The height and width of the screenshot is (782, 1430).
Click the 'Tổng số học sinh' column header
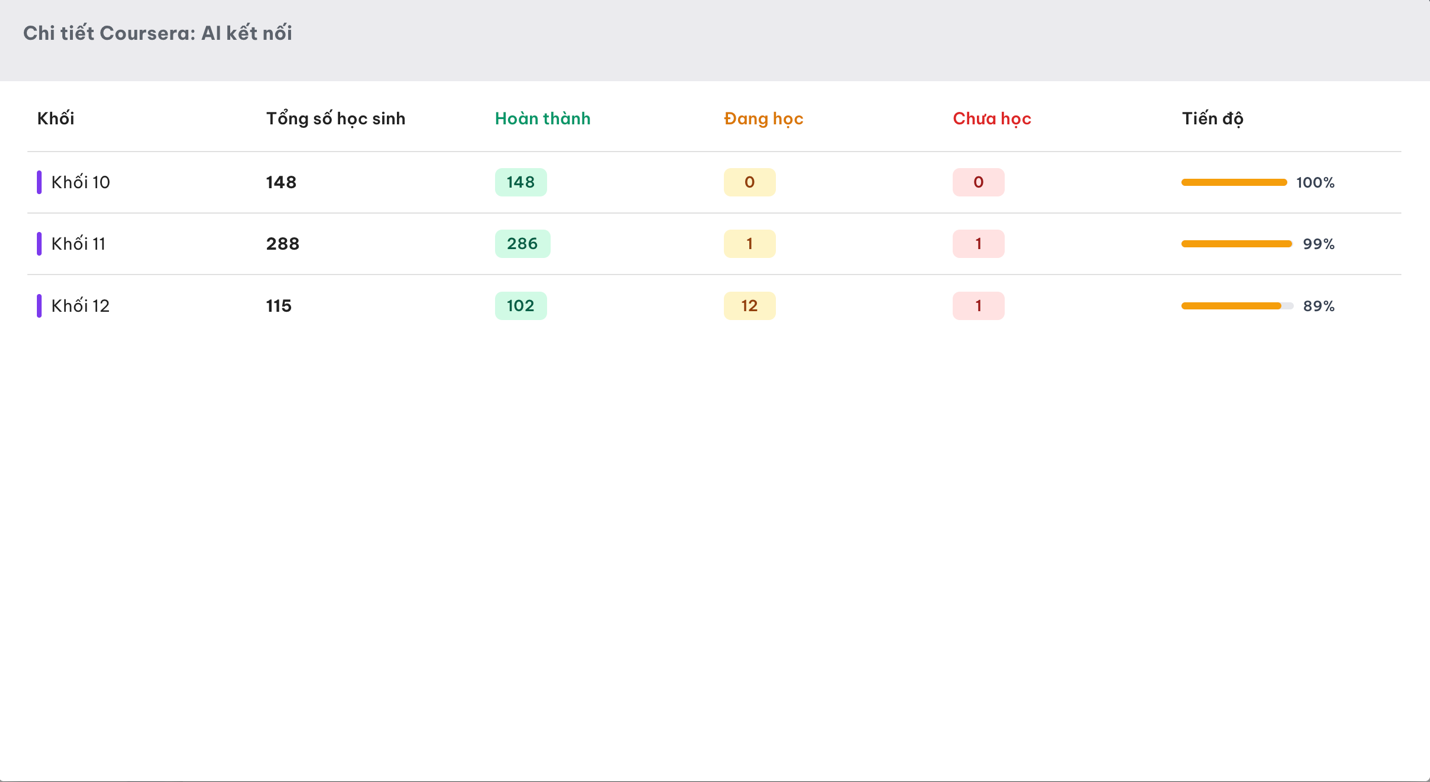coord(336,119)
